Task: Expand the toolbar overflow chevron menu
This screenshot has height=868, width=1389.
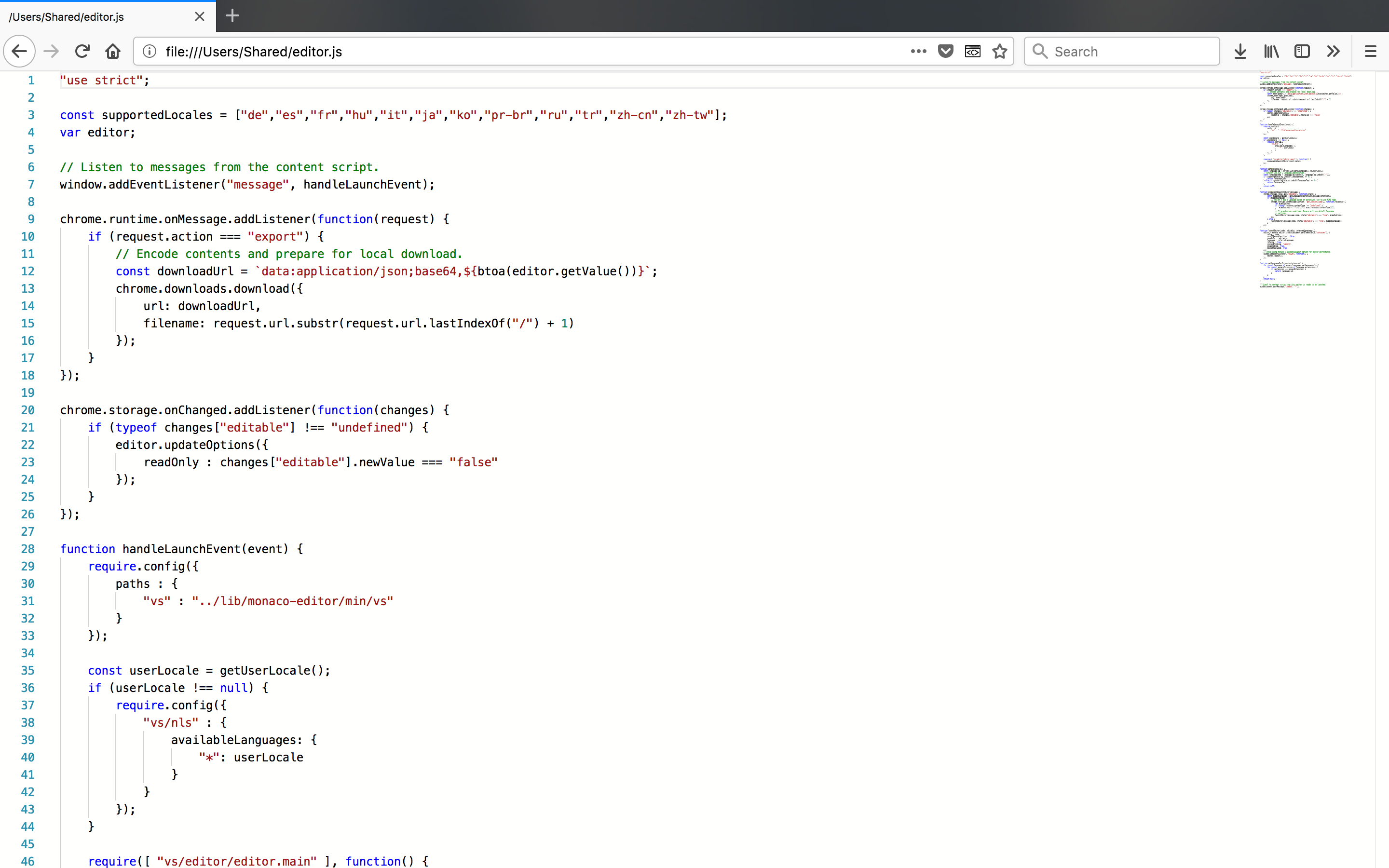Action: point(1333,52)
